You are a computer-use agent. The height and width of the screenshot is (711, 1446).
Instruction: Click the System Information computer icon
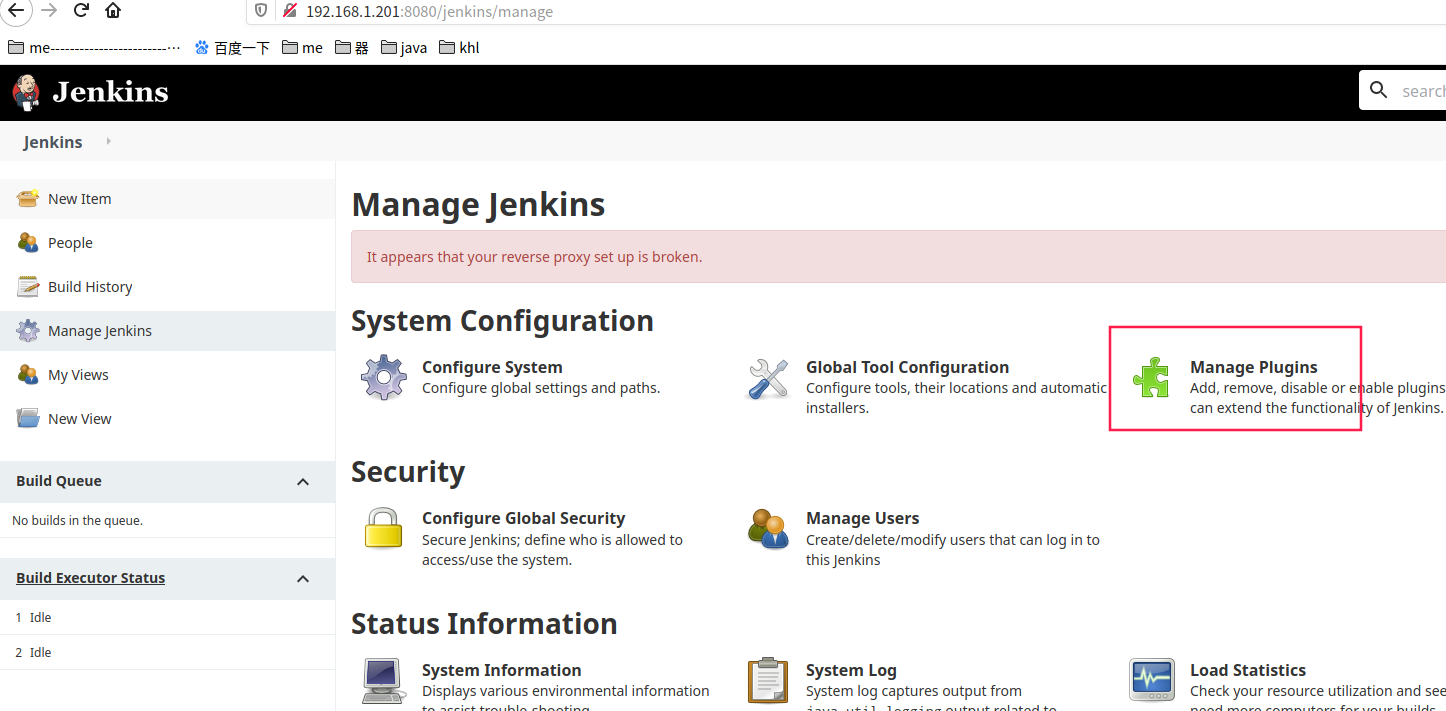click(x=383, y=681)
